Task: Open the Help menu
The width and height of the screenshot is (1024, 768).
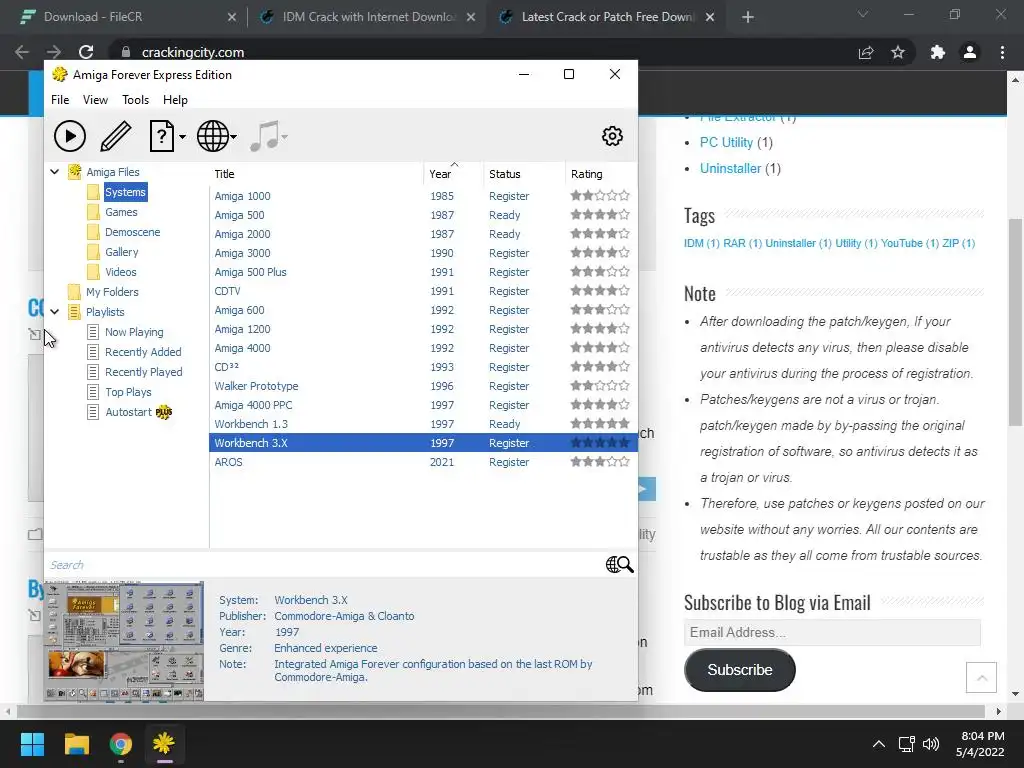Action: (x=175, y=100)
